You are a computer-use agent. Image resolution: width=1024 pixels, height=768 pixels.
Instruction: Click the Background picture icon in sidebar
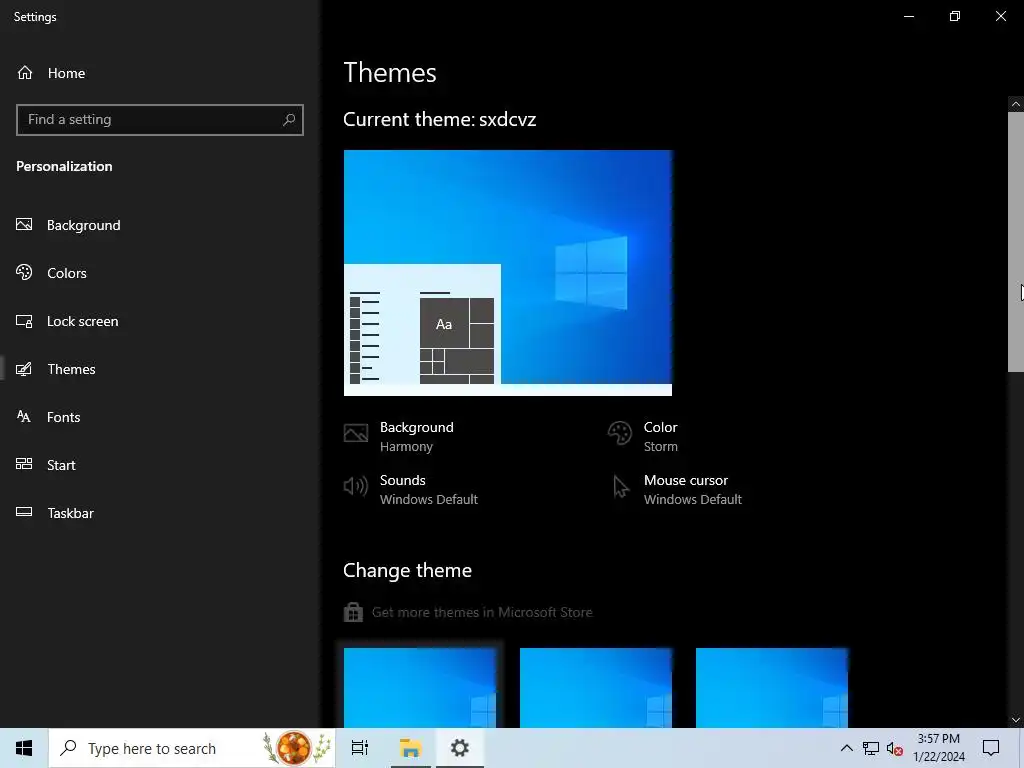click(24, 225)
